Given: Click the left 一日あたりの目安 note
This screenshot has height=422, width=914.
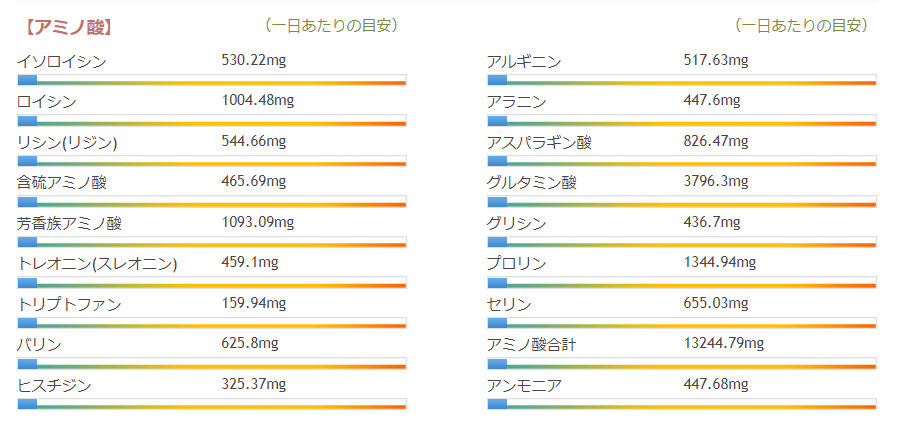Looking at the screenshot, I should (x=332, y=25).
